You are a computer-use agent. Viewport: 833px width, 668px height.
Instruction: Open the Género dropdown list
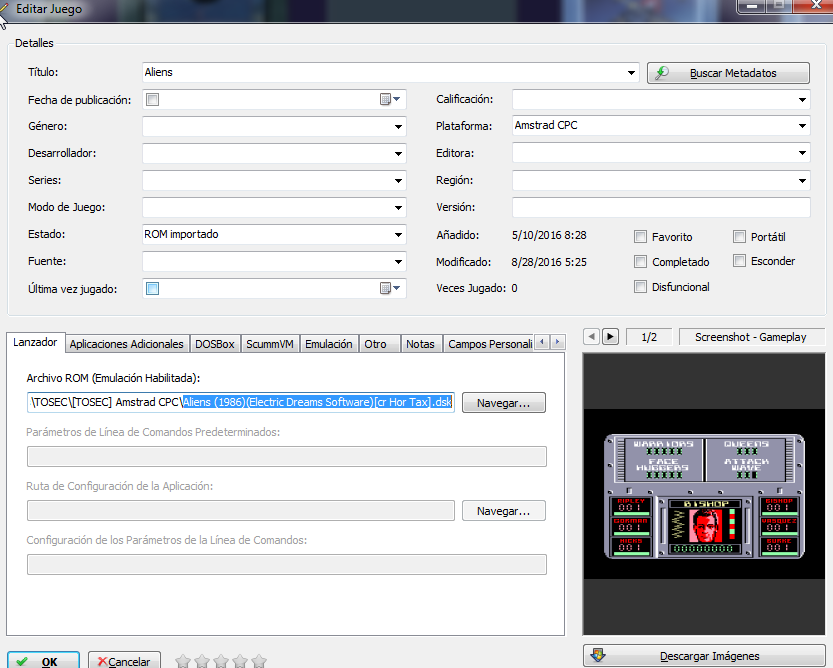[x=398, y=127]
